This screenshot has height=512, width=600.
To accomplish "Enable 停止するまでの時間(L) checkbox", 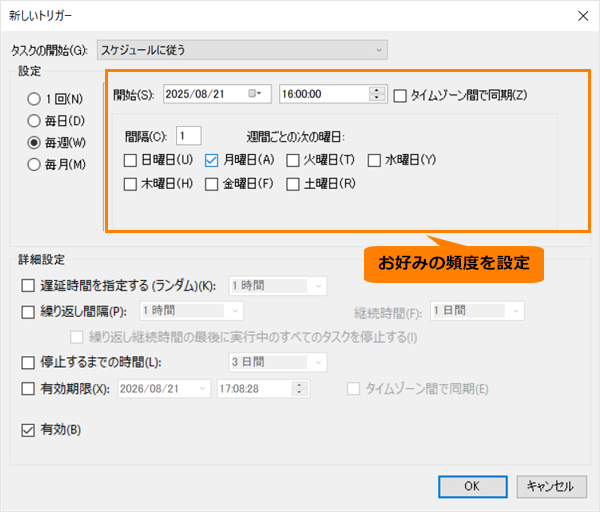I will 28,362.
